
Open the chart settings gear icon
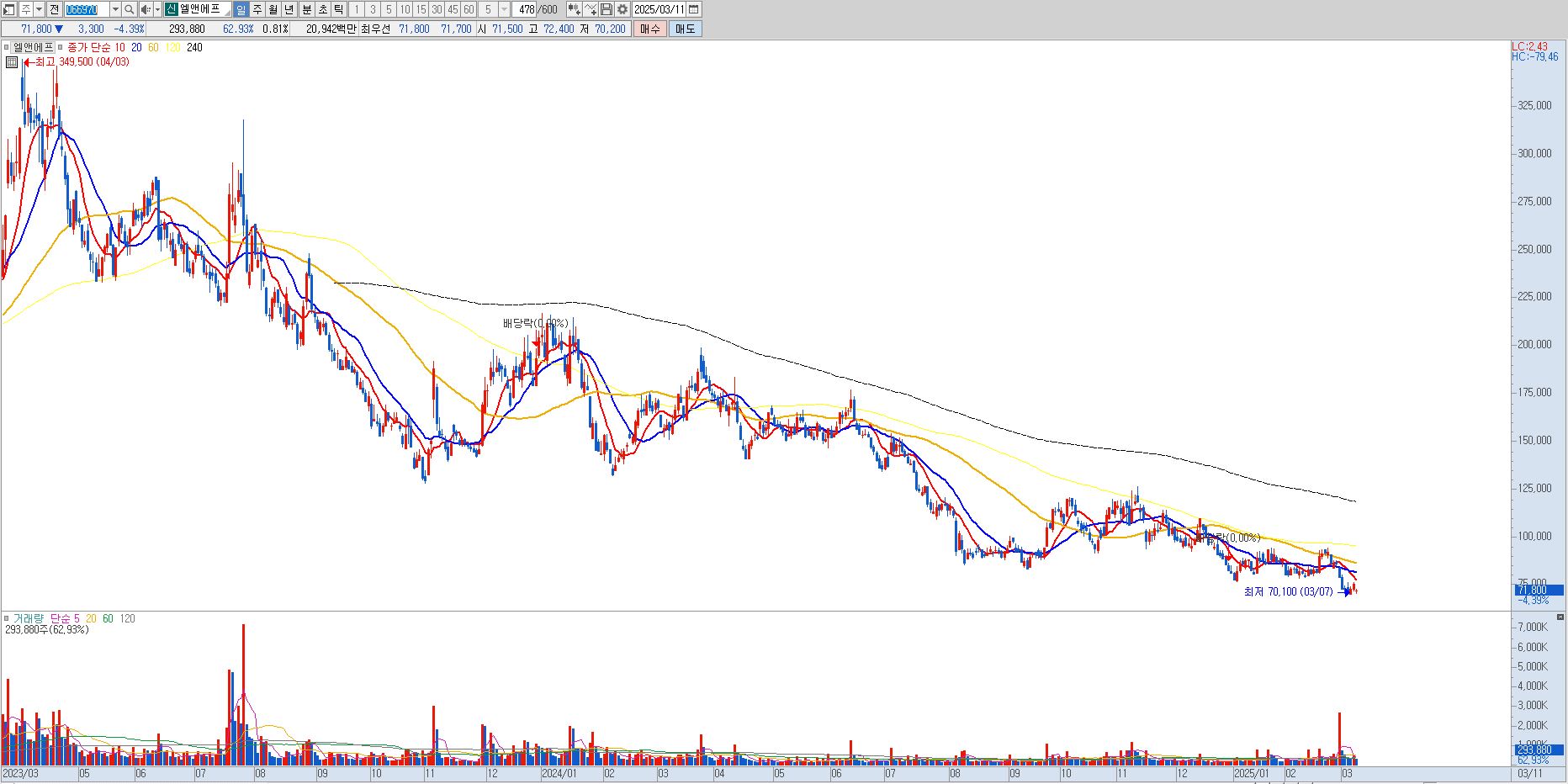coord(622,9)
